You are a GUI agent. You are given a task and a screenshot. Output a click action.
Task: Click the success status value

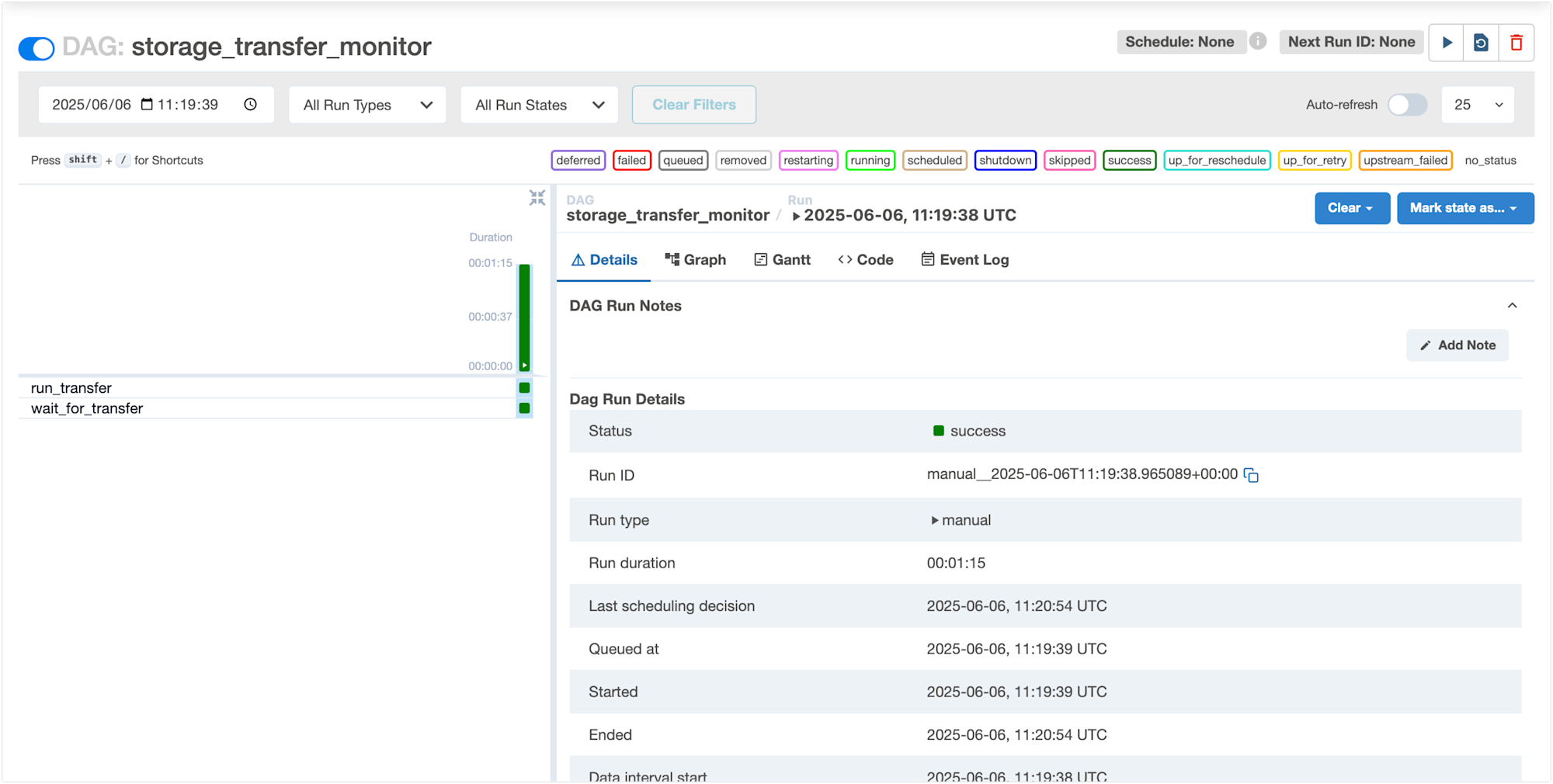969,431
